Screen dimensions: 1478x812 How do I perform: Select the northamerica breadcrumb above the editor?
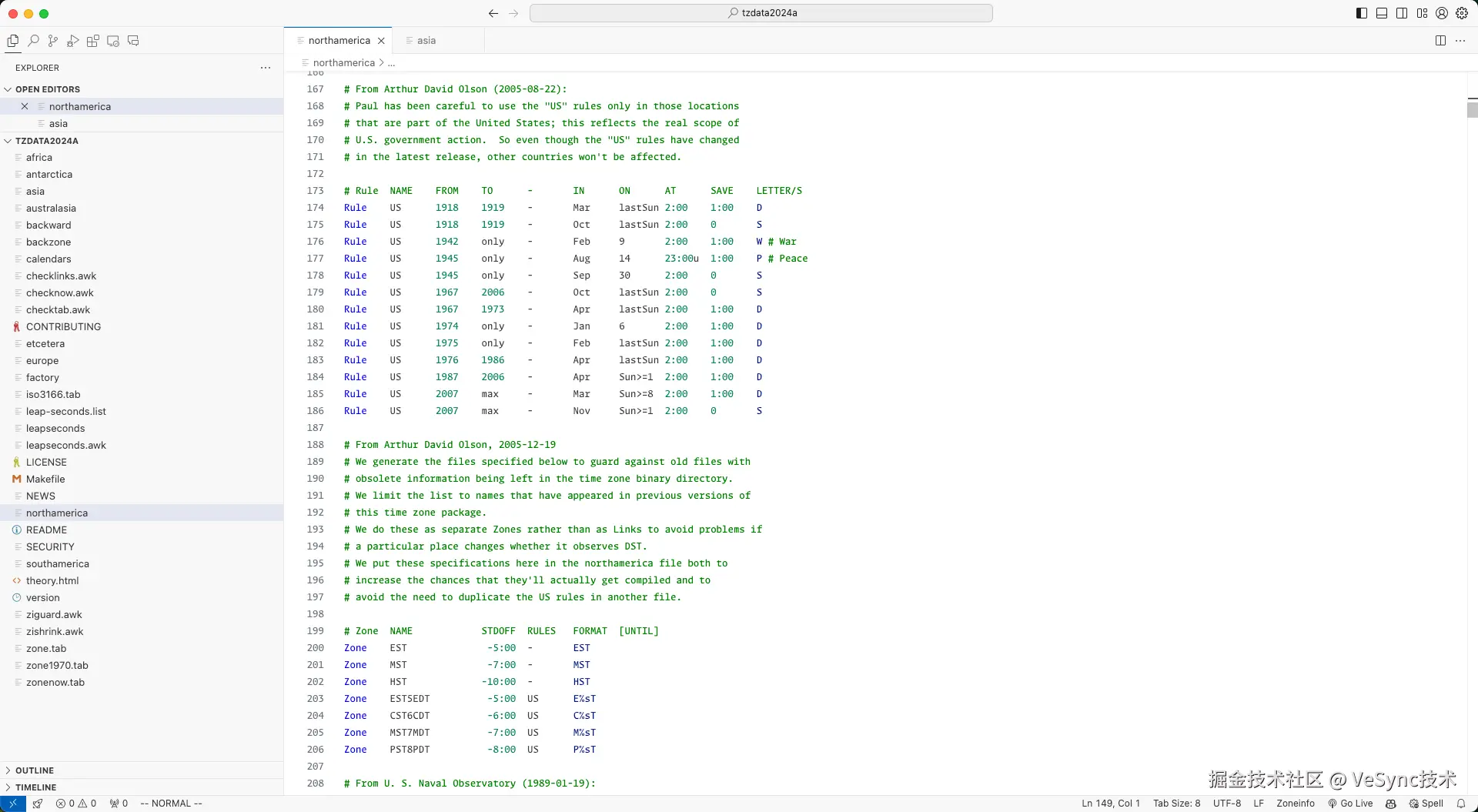343,62
